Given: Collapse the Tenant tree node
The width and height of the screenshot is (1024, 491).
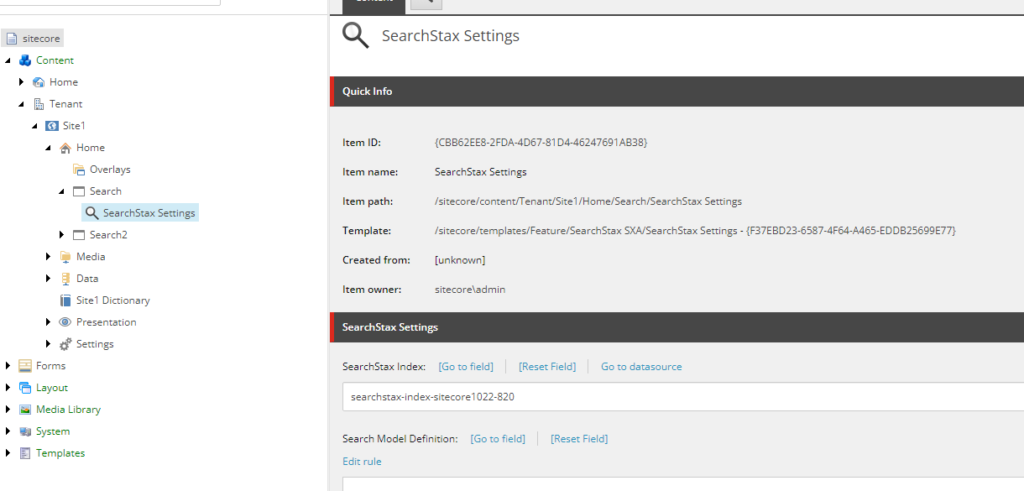Looking at the screenshot, I should point(22,104).
